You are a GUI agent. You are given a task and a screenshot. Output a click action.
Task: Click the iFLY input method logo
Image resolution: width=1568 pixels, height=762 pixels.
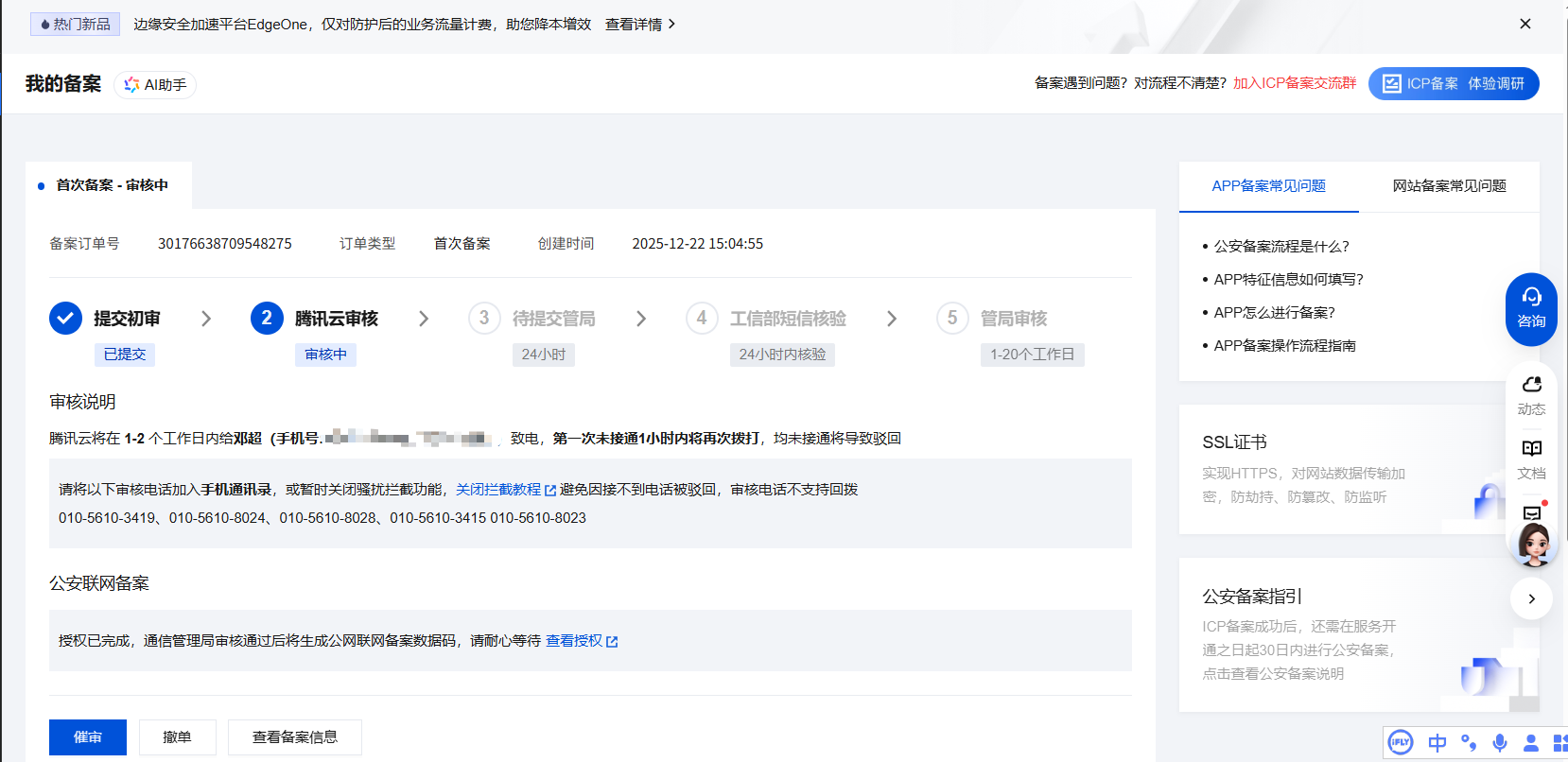[x=1401, y=743]
